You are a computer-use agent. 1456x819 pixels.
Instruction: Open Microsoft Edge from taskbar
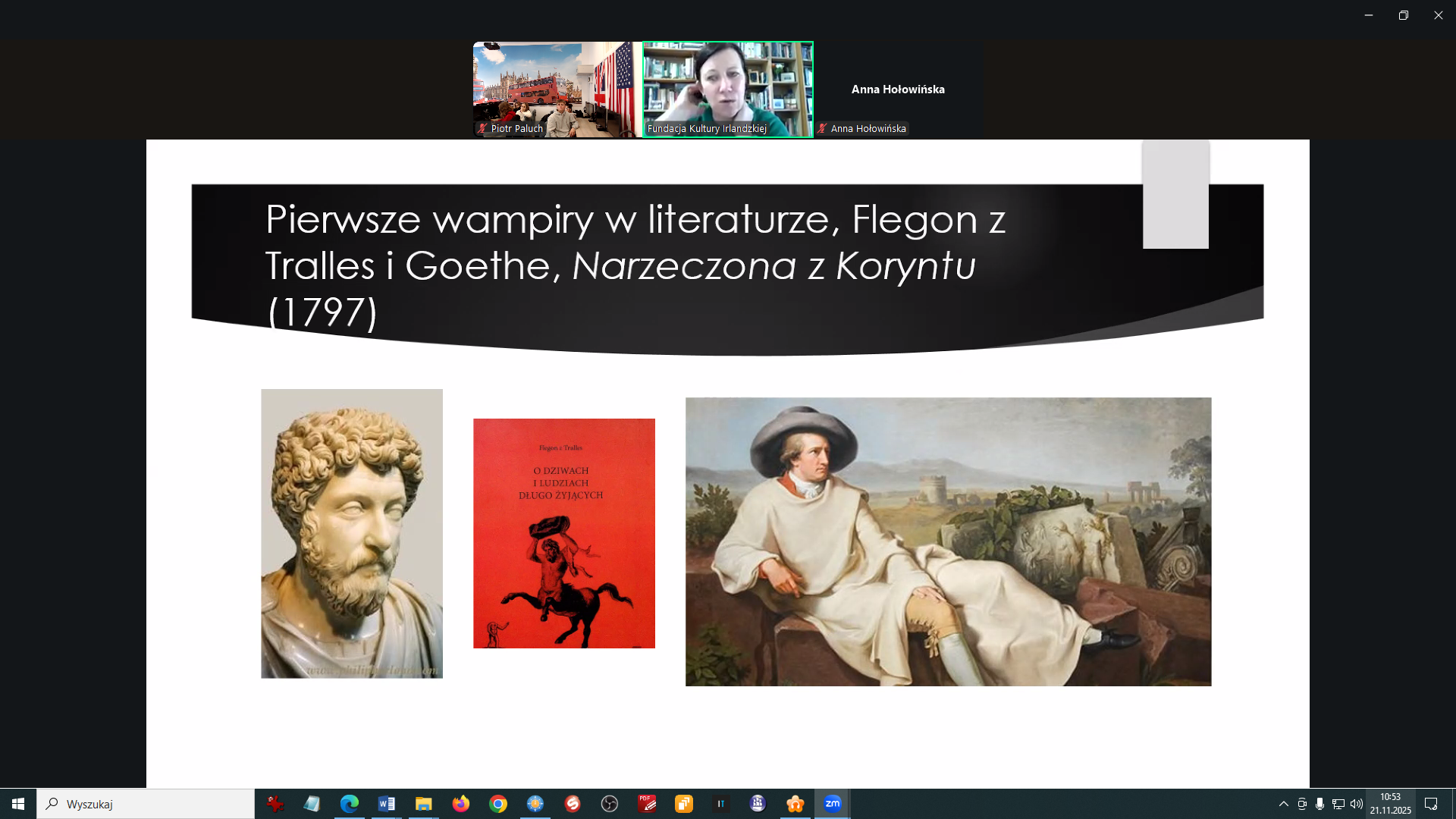(x=349, y=804)
